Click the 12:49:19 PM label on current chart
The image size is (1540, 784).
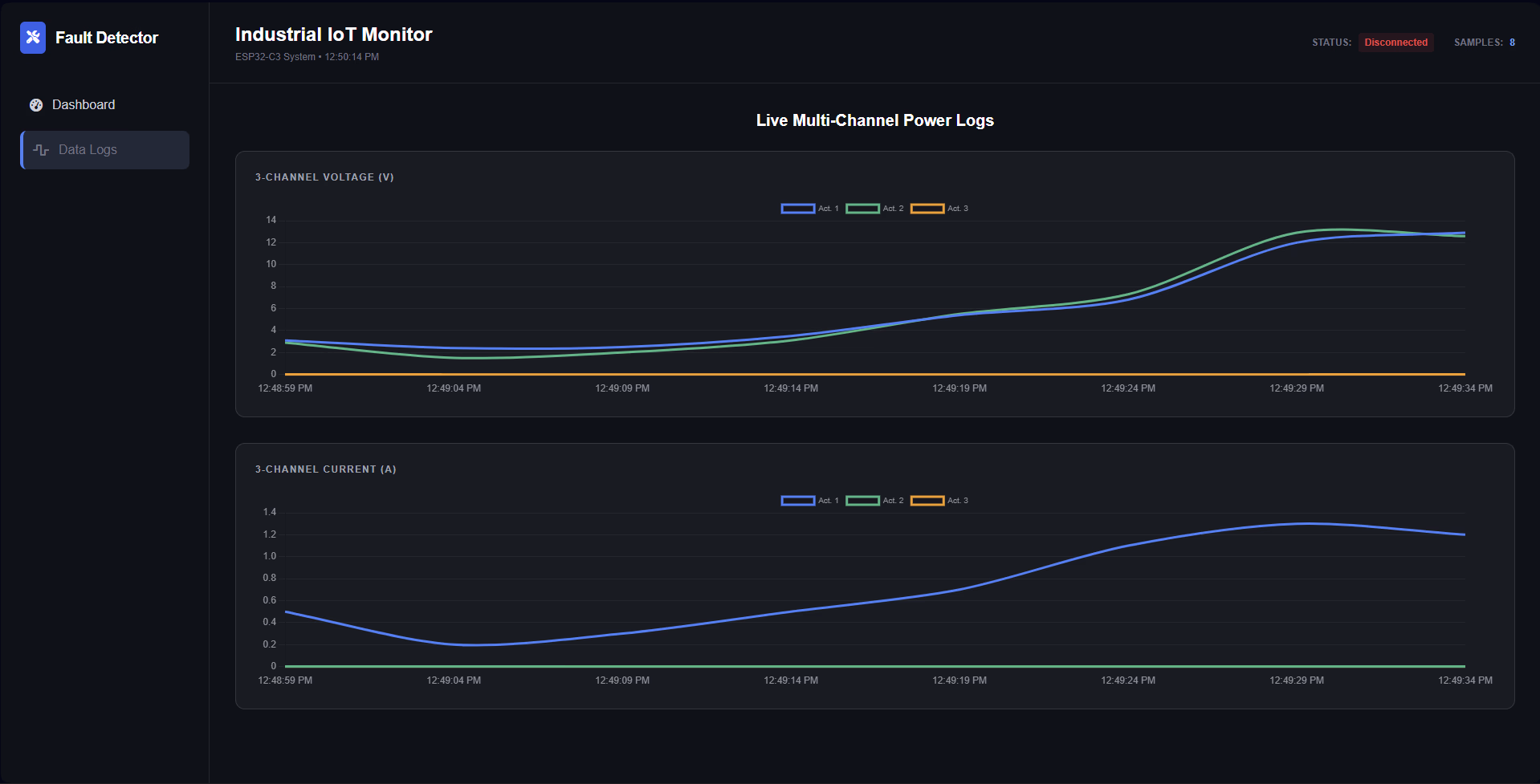coord(959,680)
